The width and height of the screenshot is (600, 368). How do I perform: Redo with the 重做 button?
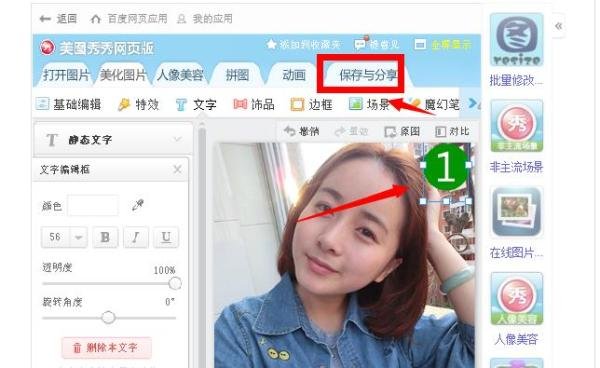(351, 132)
